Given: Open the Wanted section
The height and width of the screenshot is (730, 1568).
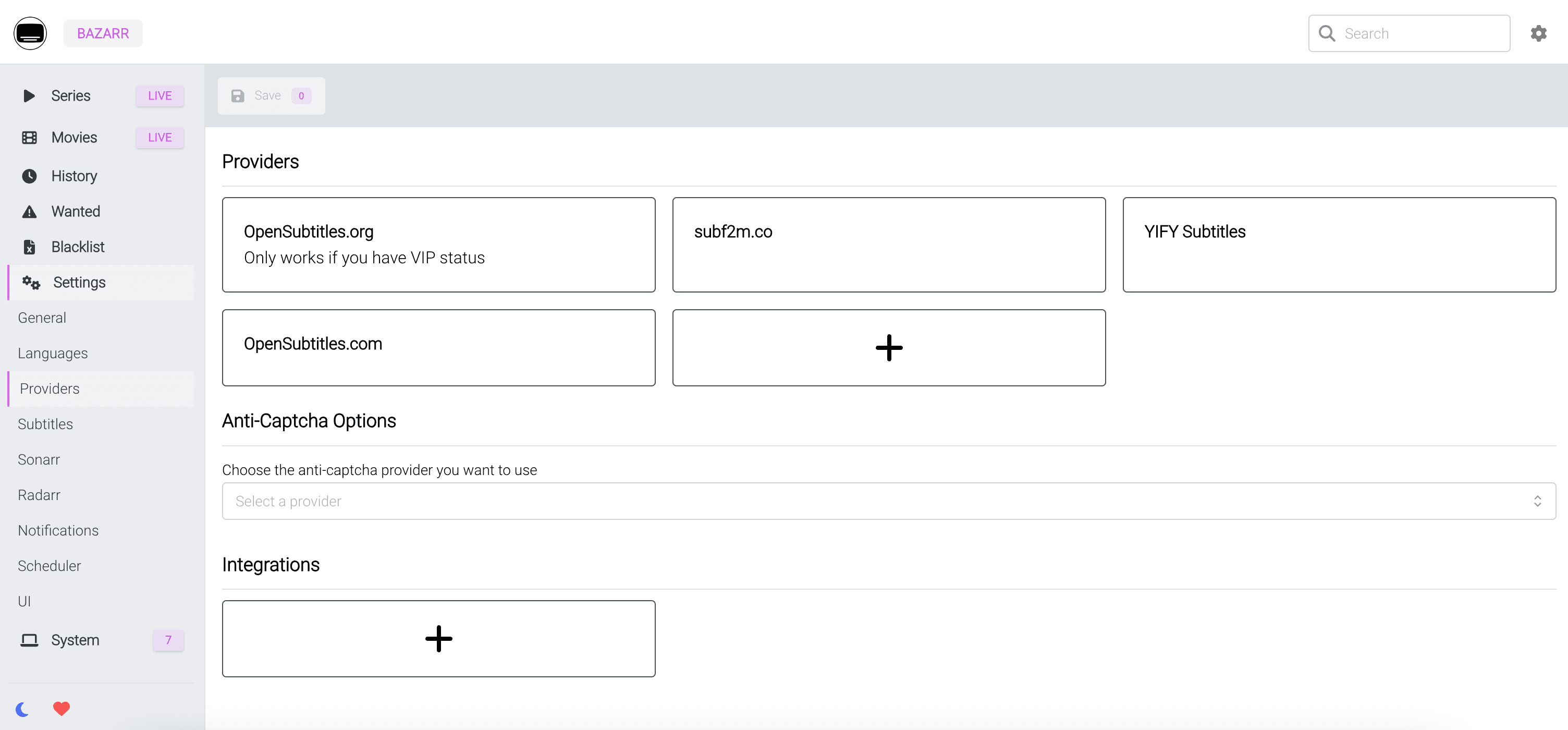Looking at the screenshot, I should pyautogui.click(x=76, y=211).
